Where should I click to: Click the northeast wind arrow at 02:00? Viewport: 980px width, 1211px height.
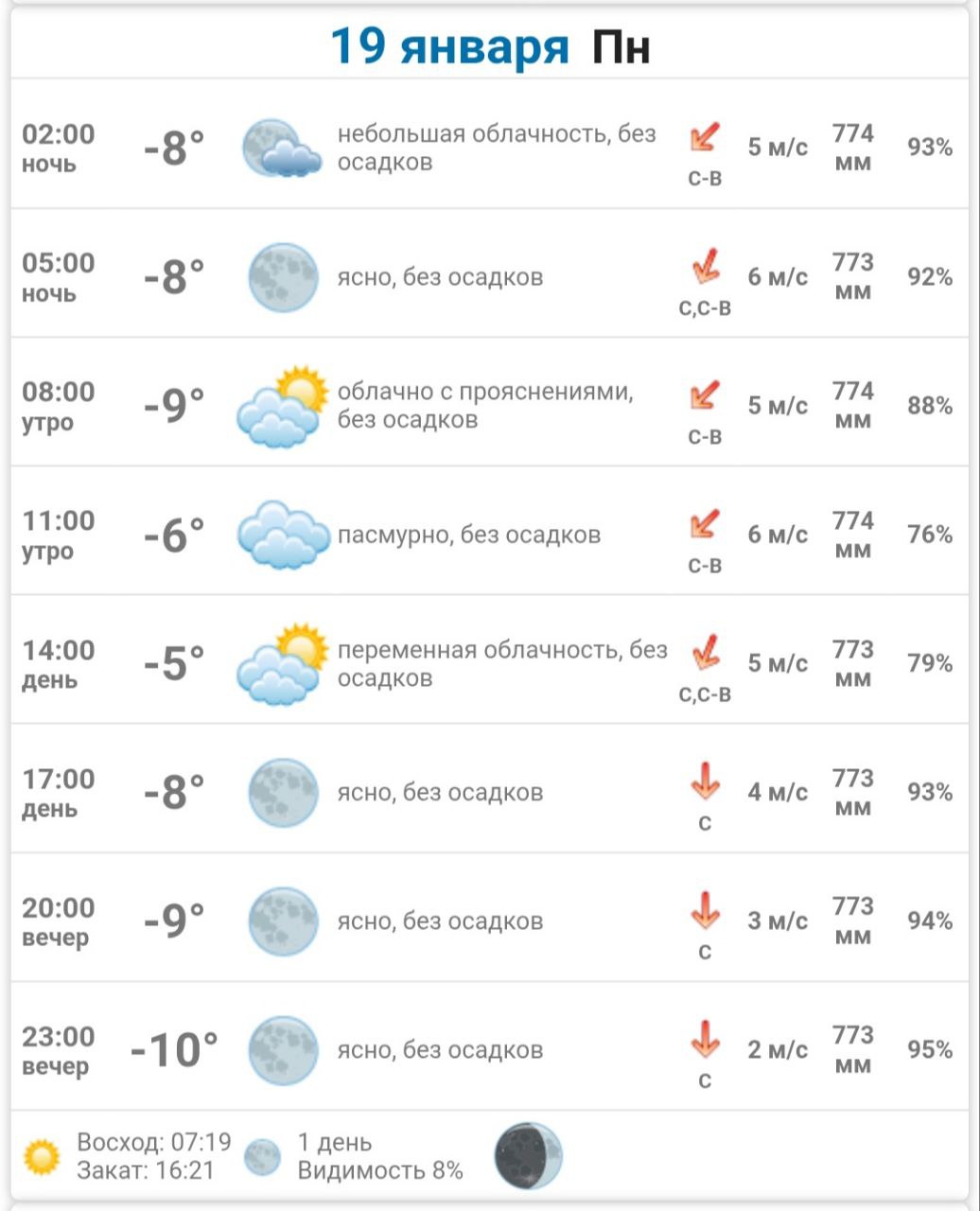click(x=705, y=138)
